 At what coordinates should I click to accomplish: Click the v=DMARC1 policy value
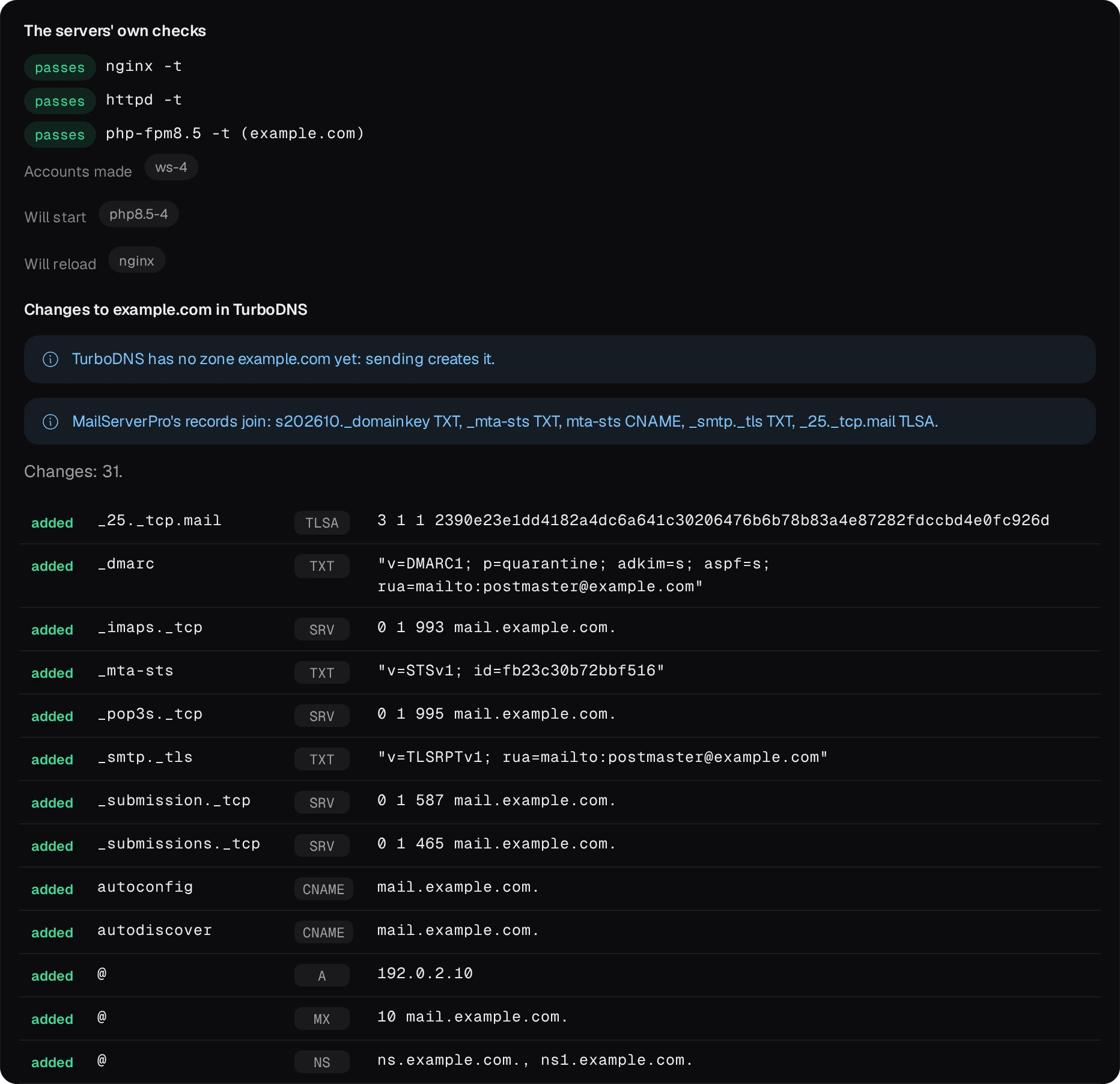[574, 575]
